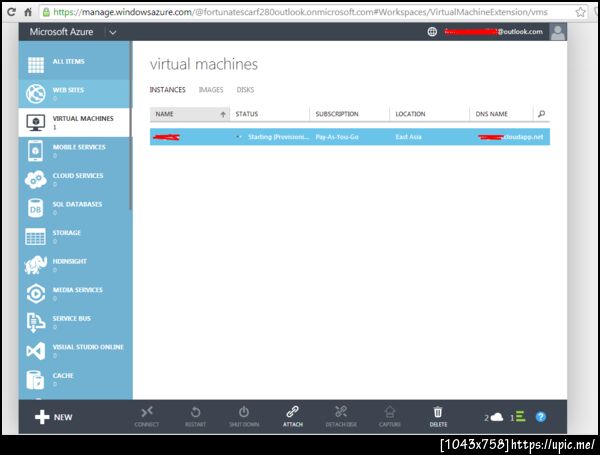Screen dimensions: 600x455
Task: Click the outlook.com account email
Action: [x=494, y=32]
